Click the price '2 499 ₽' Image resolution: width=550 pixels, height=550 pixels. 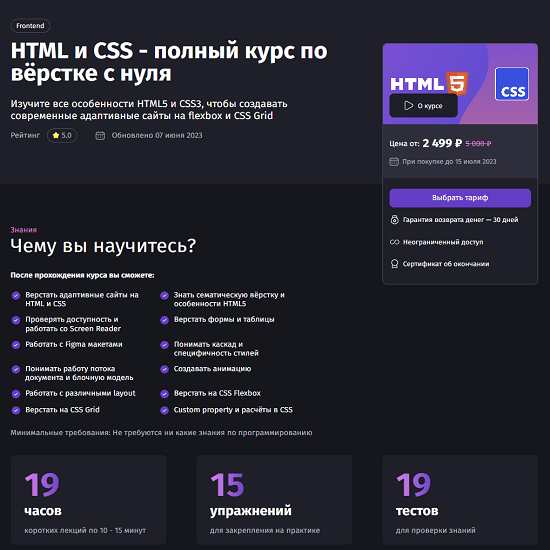click(442, 143)
